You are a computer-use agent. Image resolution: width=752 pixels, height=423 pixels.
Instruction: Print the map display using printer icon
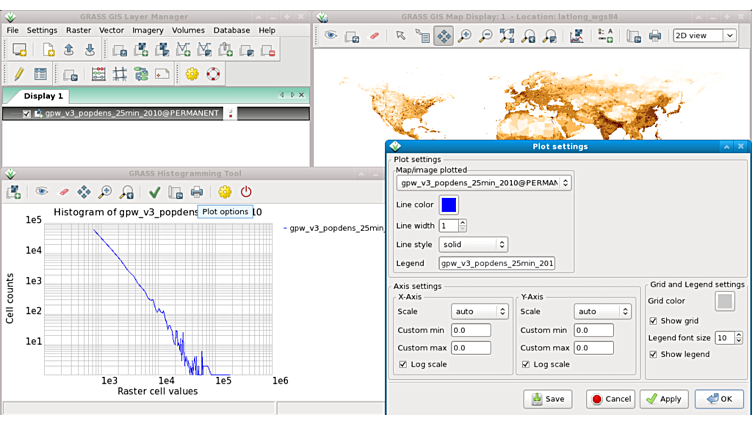tap(655, 36)
